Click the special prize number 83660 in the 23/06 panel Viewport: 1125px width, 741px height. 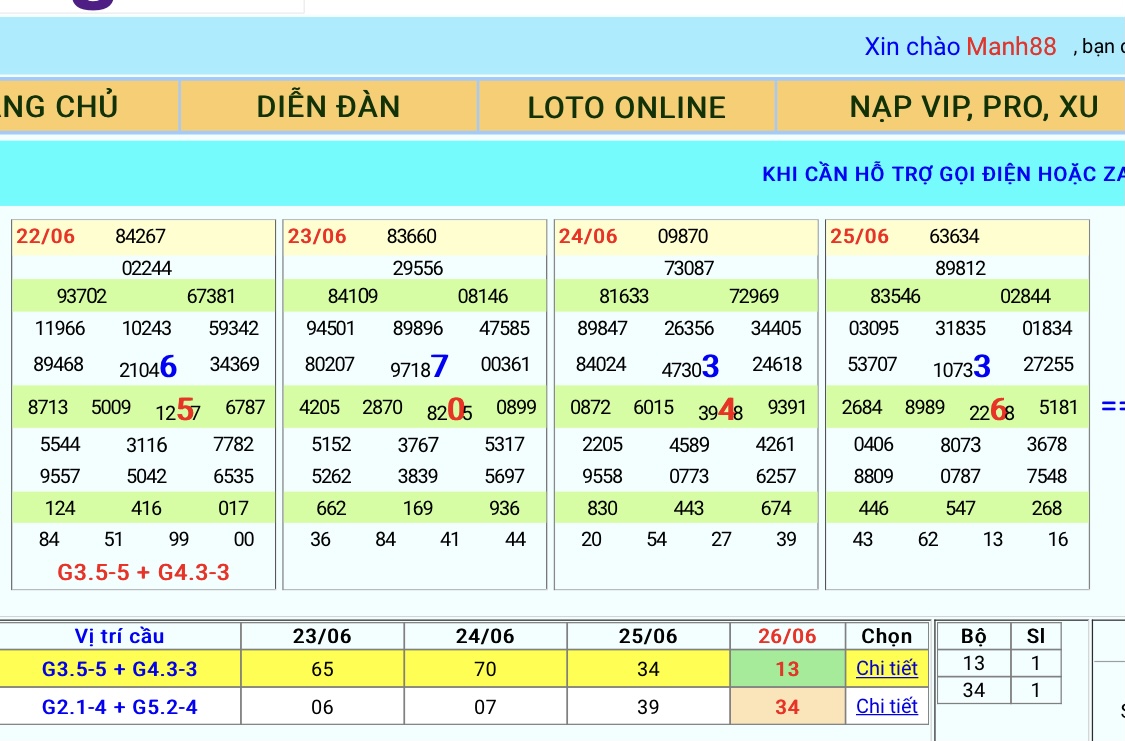pos(412,237)
